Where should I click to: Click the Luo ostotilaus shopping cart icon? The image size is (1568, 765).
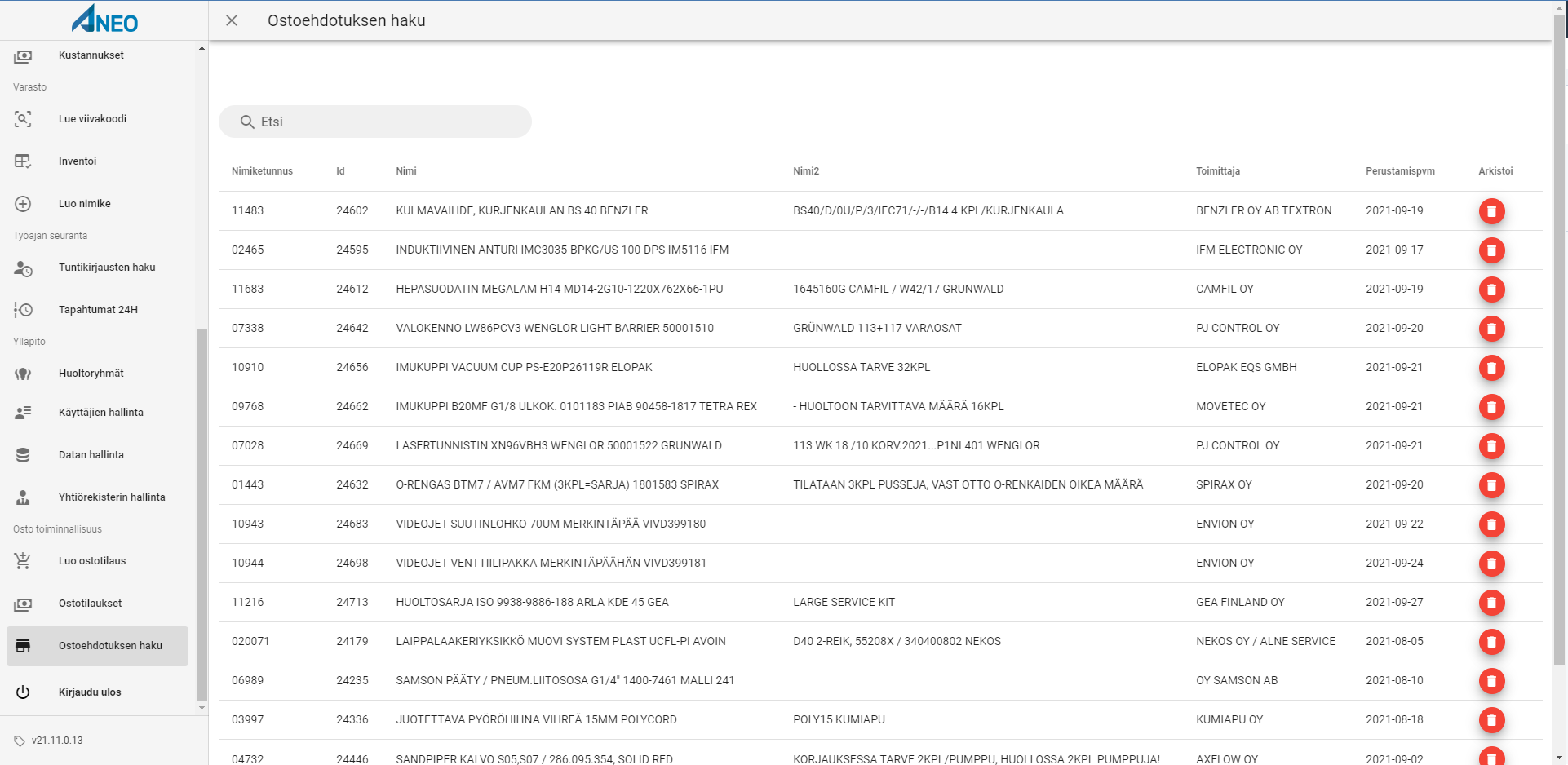(23, 561)
